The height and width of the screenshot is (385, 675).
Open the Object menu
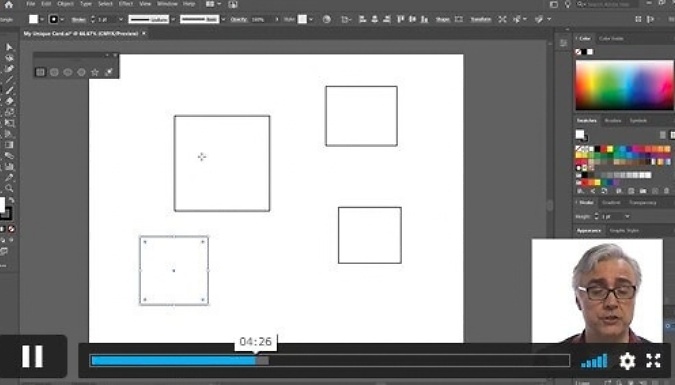(x=65, y=4)
